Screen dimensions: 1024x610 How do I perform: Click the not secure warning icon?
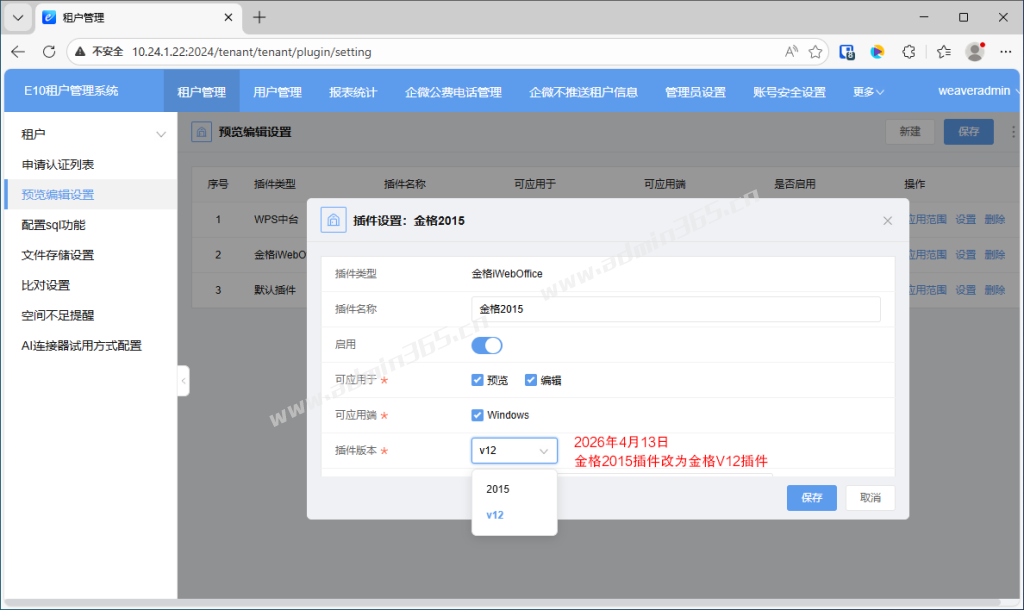click(x=80, y=52)
